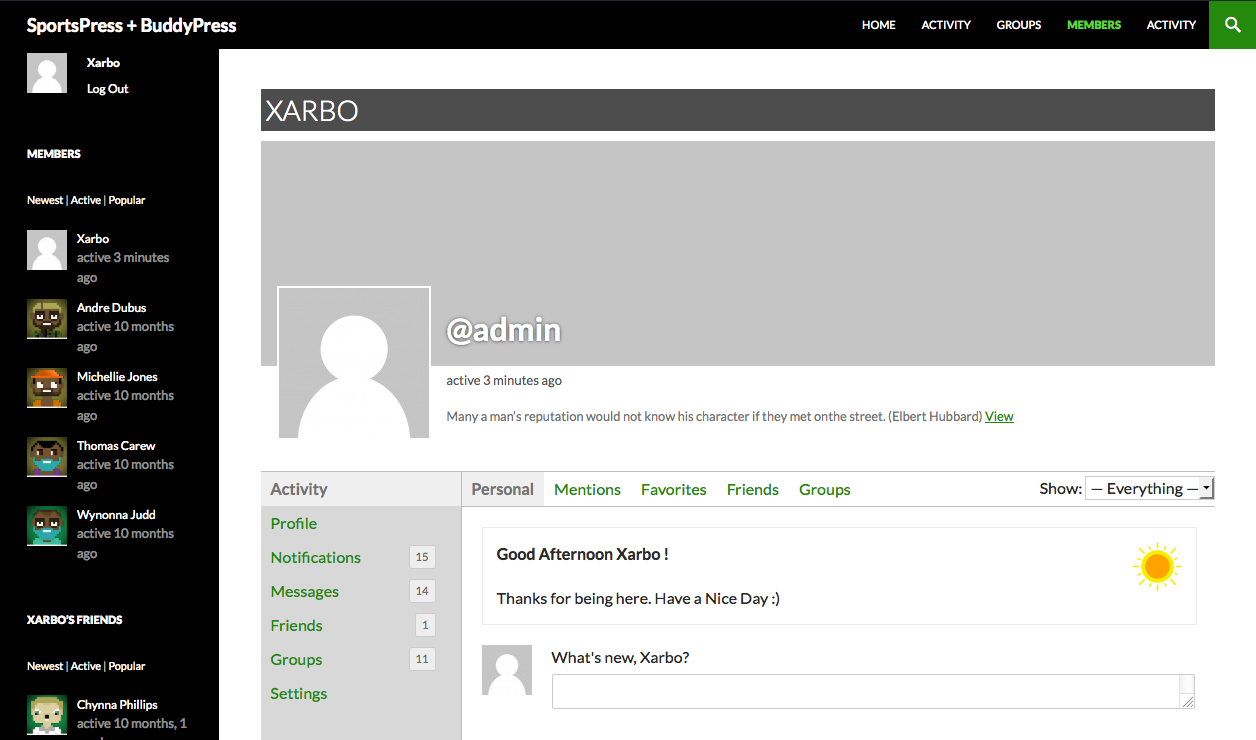Click the sun icon in greeting box
Screen dimensions: 1256x740
(x=1157, y=567)
